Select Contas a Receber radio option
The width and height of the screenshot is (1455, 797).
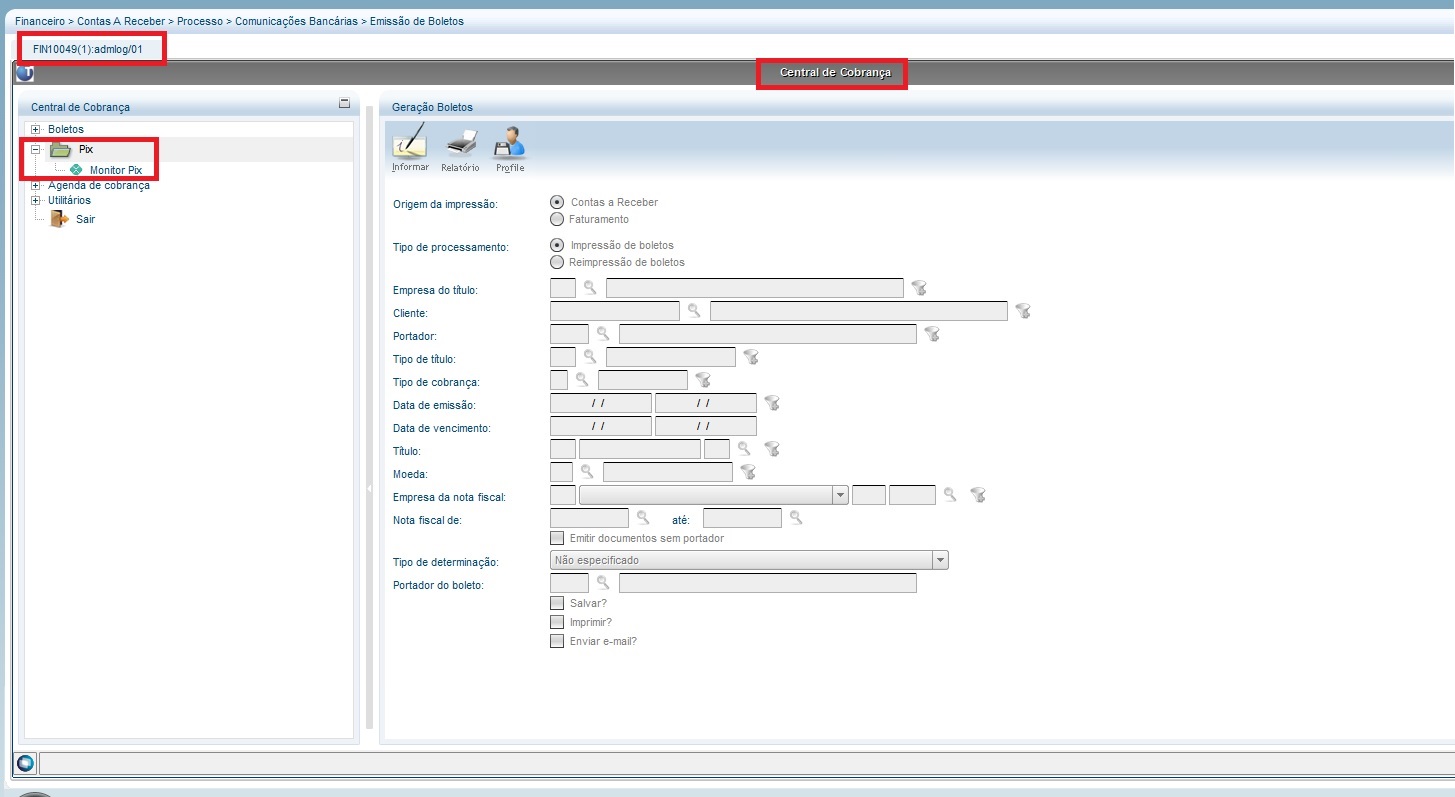pos(557,202)
